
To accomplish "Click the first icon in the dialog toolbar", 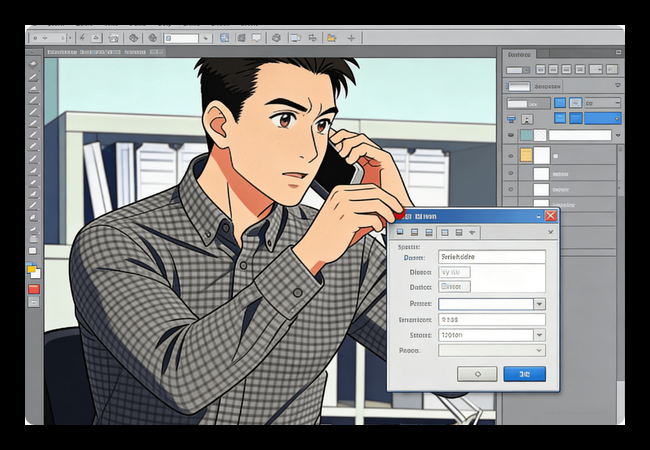I will (402, 232).
